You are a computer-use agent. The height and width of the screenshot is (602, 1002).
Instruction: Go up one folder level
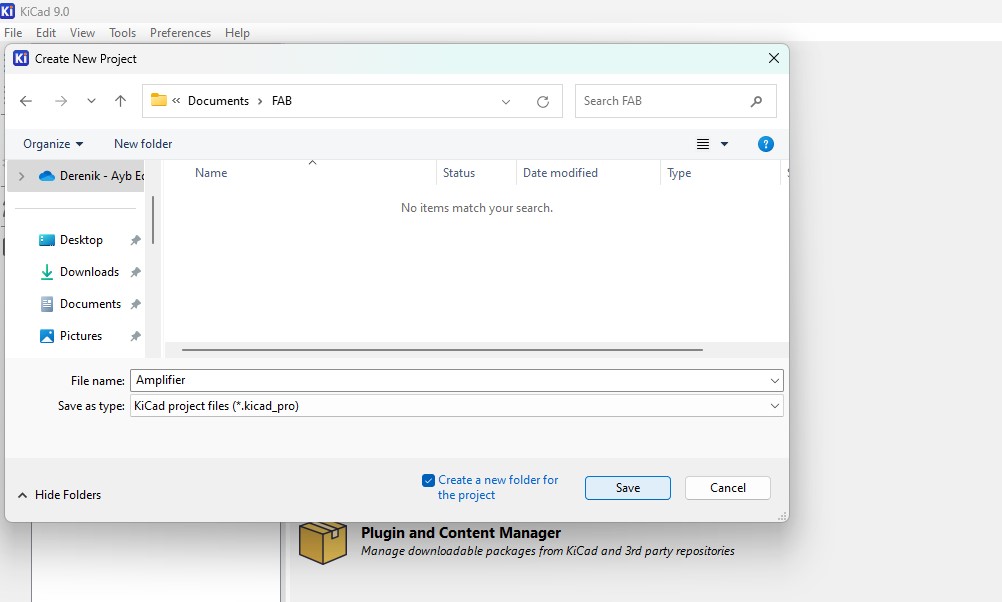[x=120, y=101]
